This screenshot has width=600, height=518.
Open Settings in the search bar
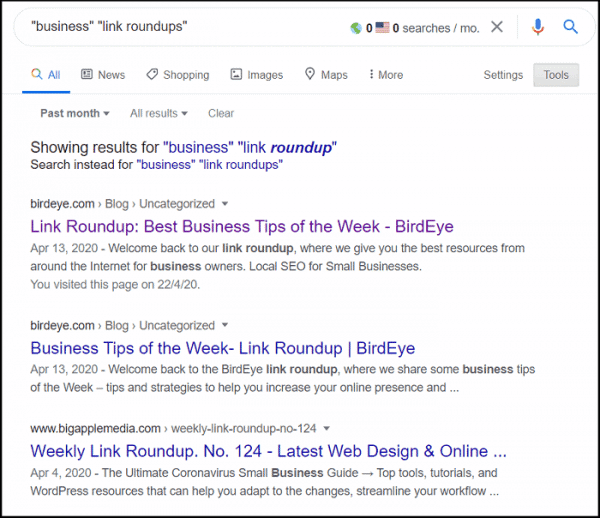pyautogui.click(x=503, y=75)
